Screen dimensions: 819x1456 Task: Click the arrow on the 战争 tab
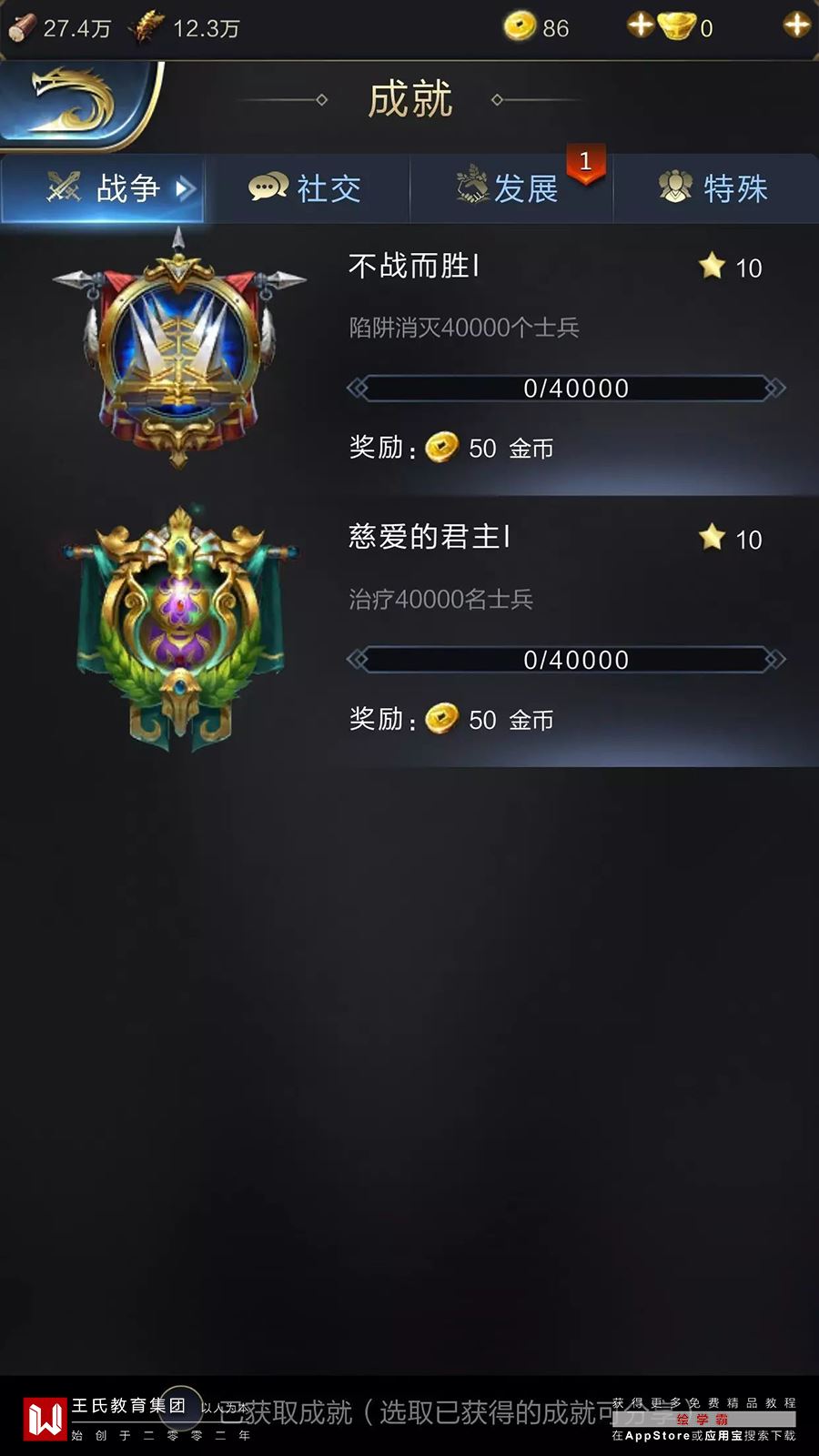(185, 188)
